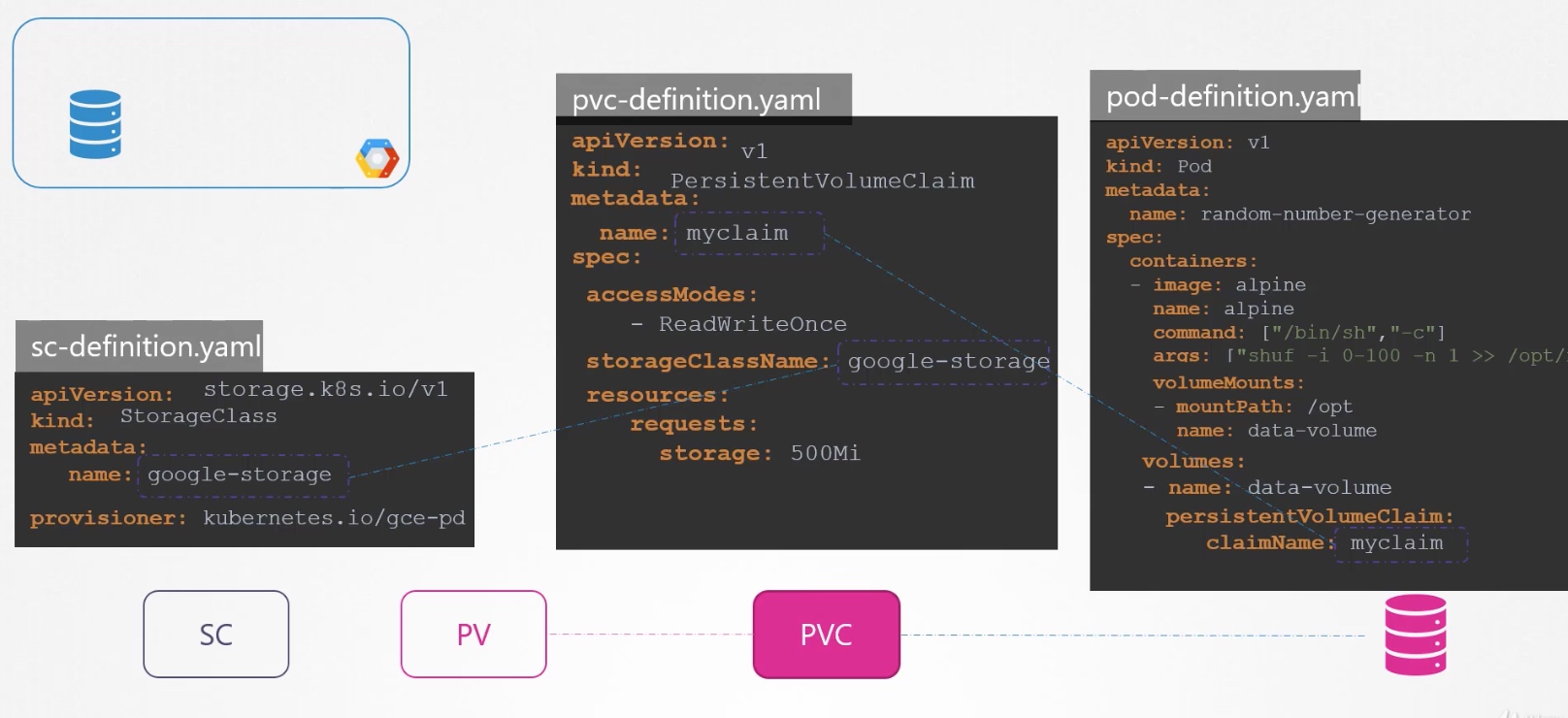The image size is (1568, 718).
Task: Click the random-number-generator pod name
Action: tap(1335, 214)
